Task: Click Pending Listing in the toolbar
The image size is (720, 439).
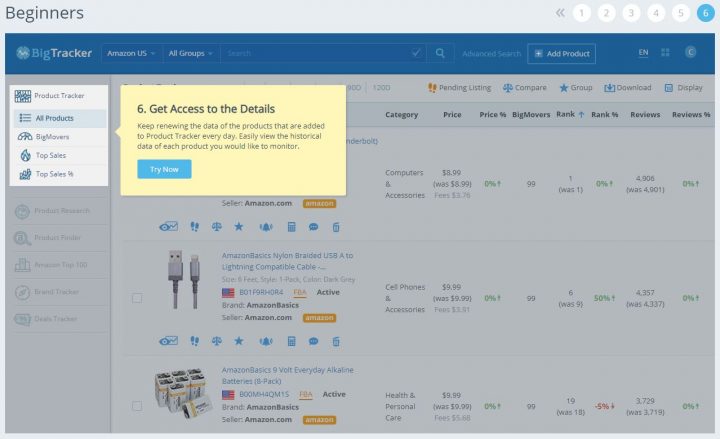Action: point(459,88)
